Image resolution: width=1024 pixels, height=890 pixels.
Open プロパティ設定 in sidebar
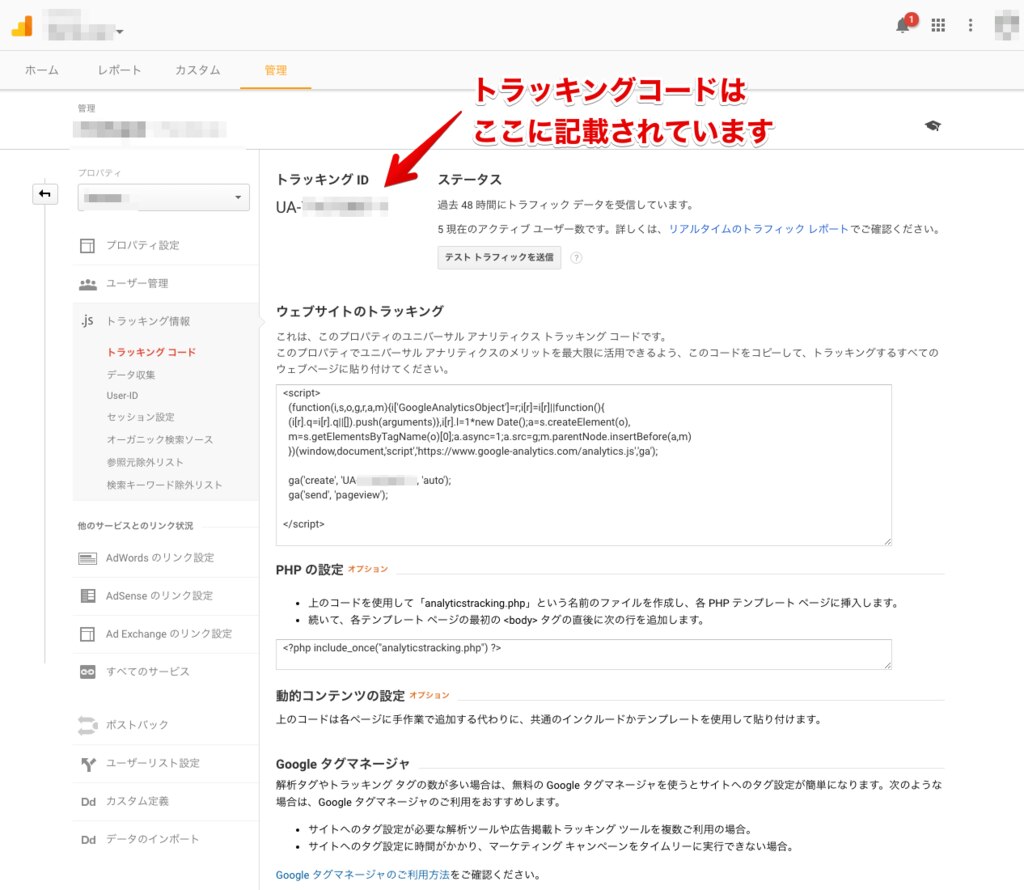(x=143, y=246)
